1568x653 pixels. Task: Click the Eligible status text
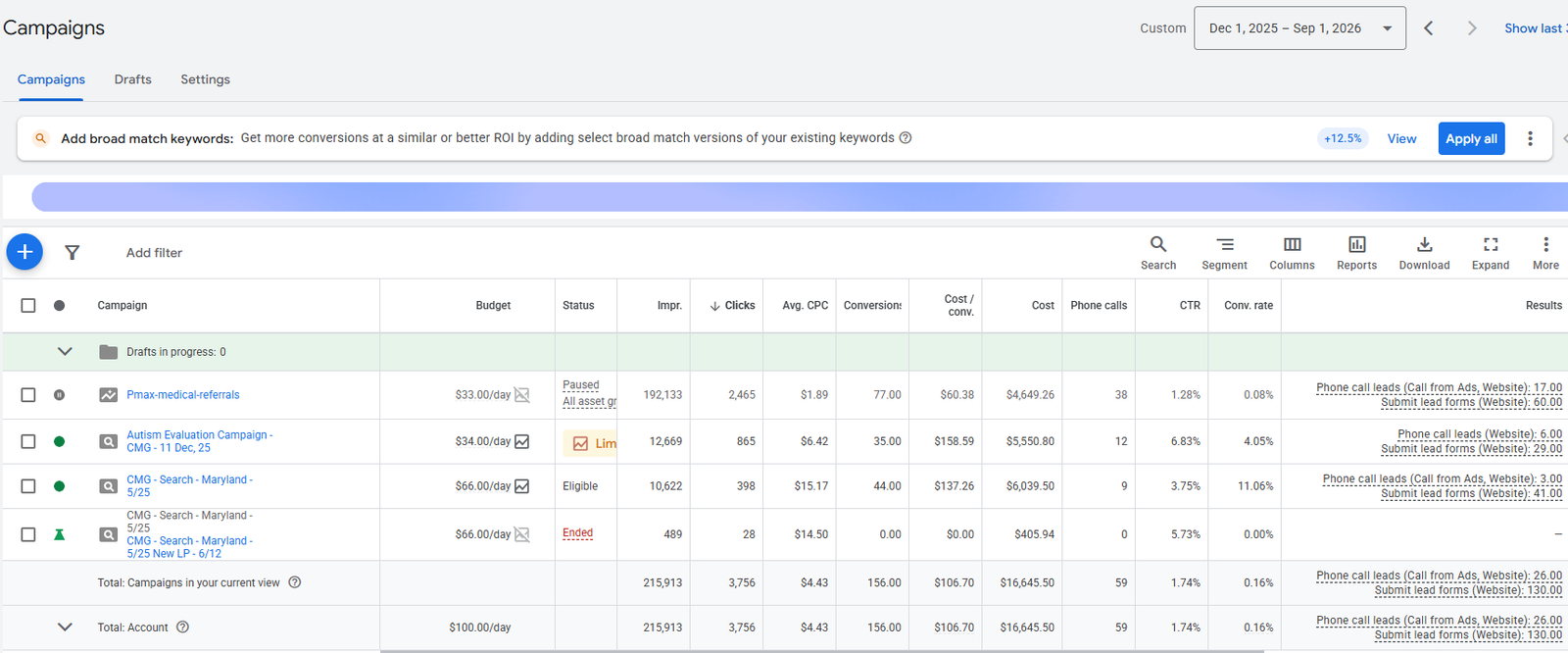(580, 486)
